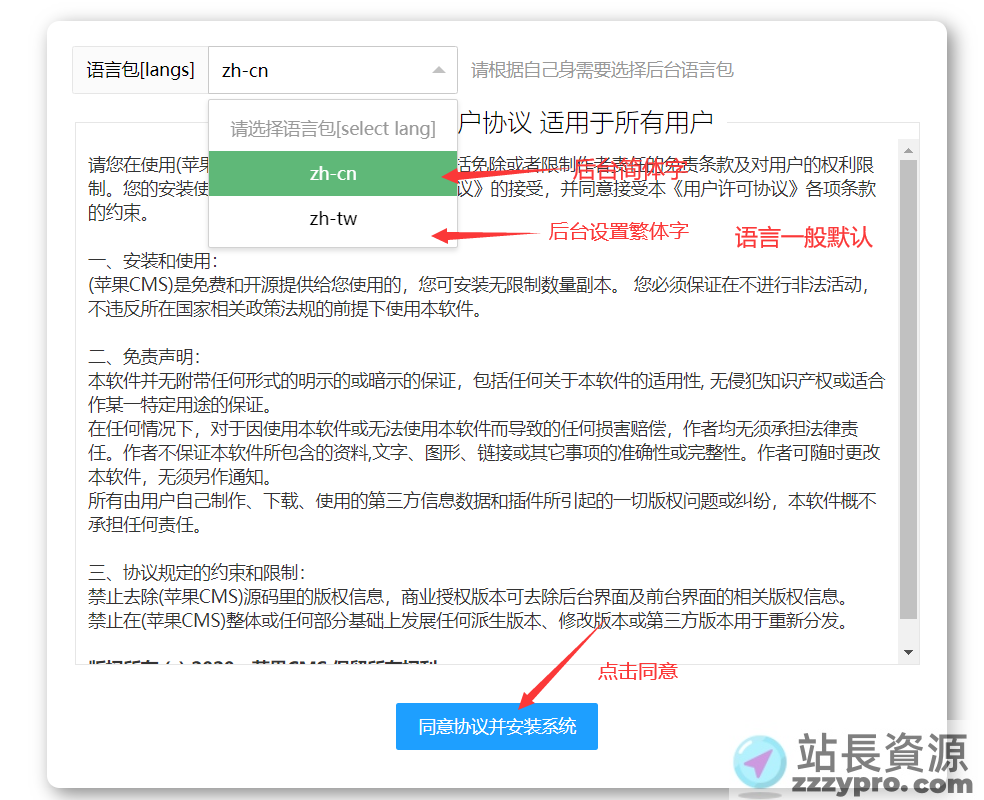
Task: Pick the placeholder option 请选择语言包[select lang]
Action: 333,129
